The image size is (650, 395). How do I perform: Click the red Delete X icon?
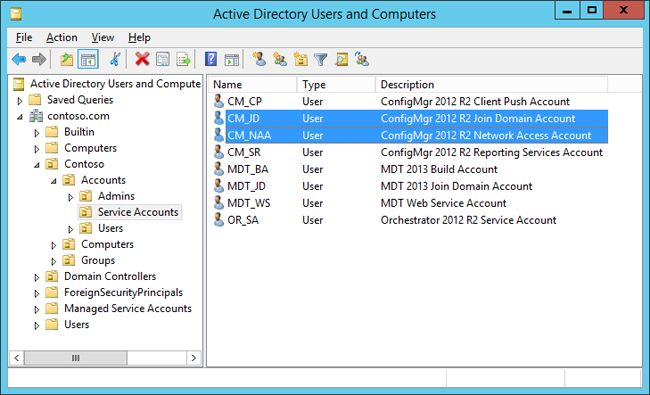(142, 59)
